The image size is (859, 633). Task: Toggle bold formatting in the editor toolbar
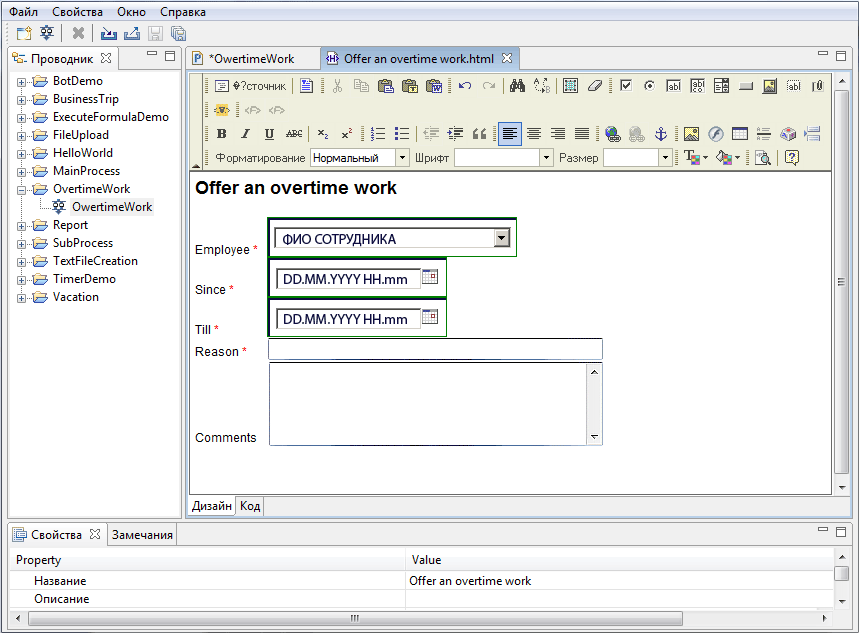(x=221, y=133)
